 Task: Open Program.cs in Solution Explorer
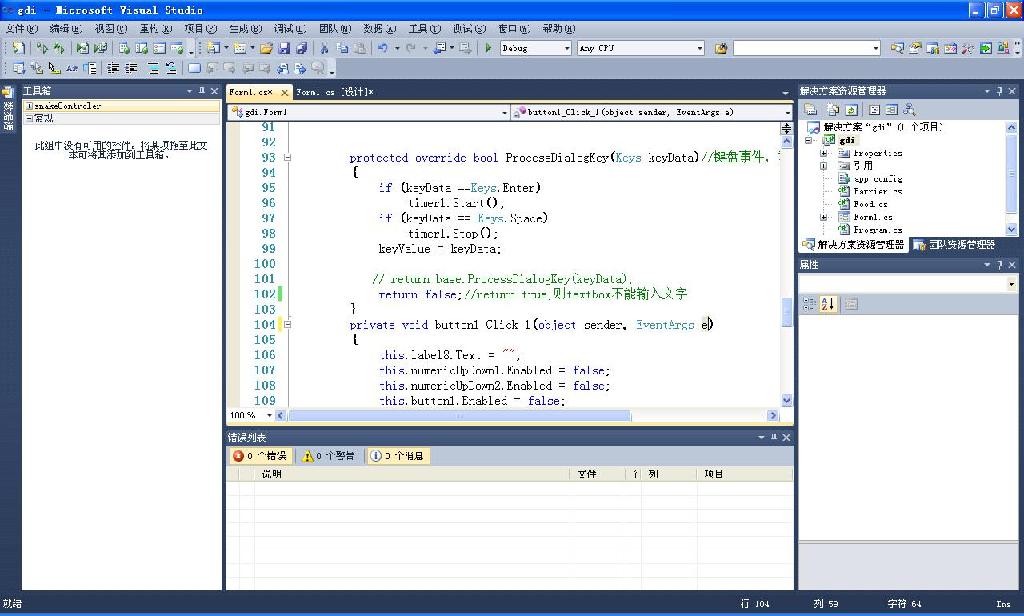tap(877, 229)
